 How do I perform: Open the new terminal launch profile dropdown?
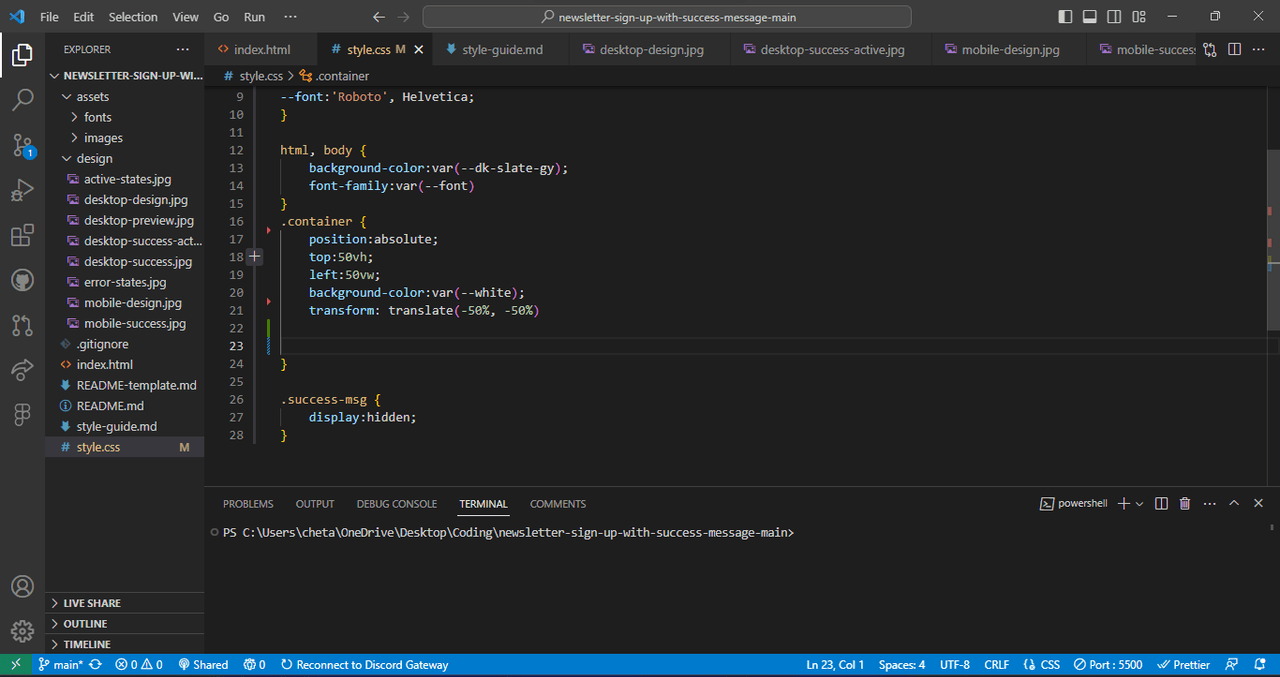[1140, 504]
